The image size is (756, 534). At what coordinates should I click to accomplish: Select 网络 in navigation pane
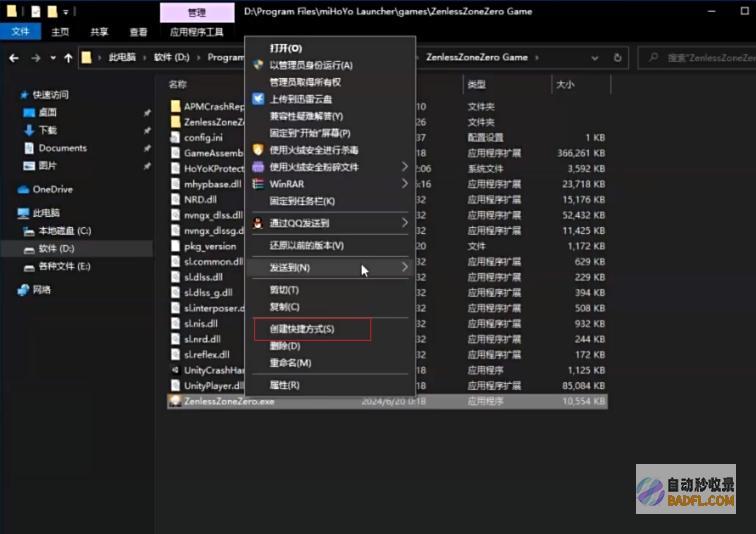[41, 290]
